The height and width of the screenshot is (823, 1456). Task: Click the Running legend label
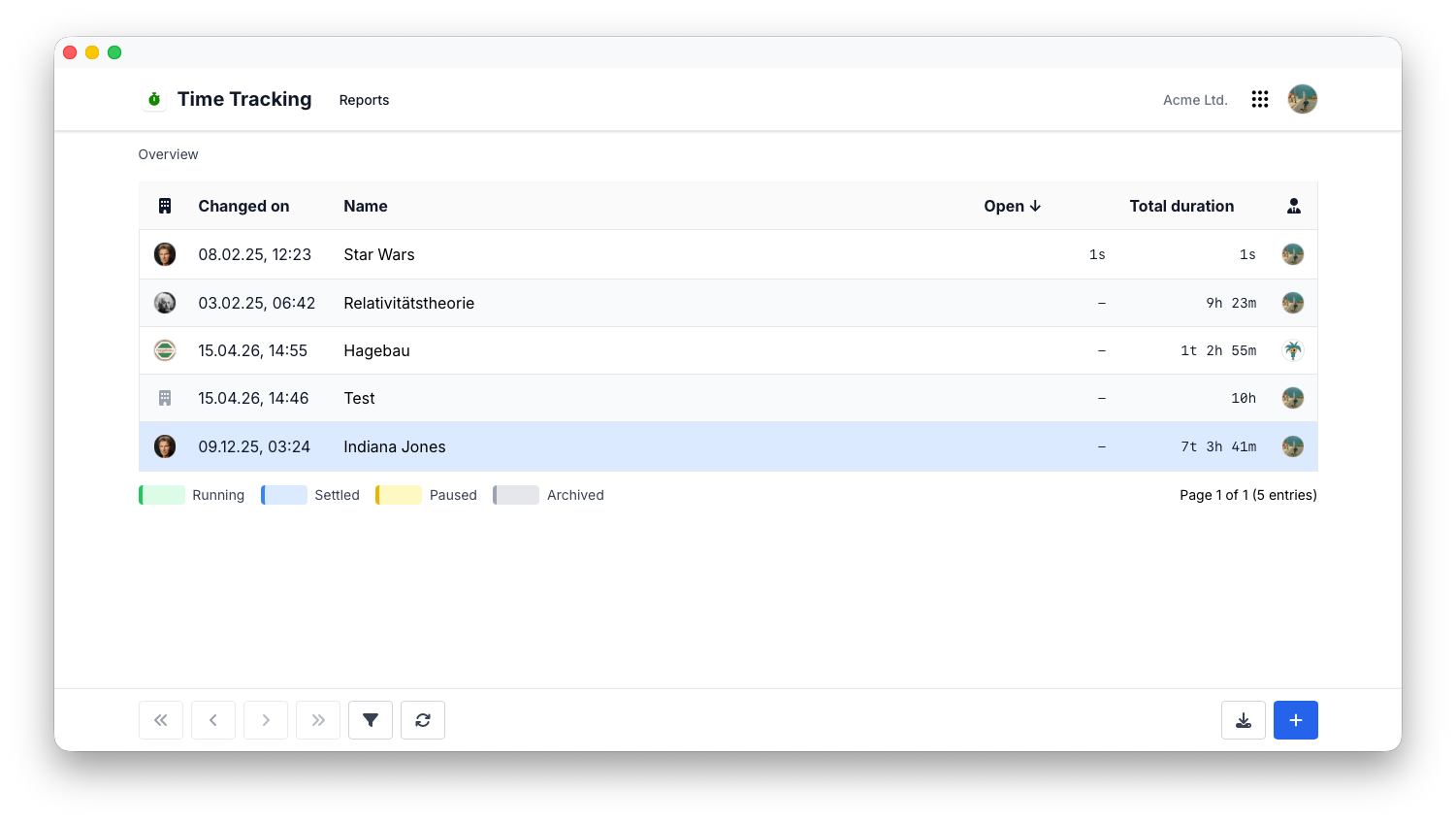[218, 495]
